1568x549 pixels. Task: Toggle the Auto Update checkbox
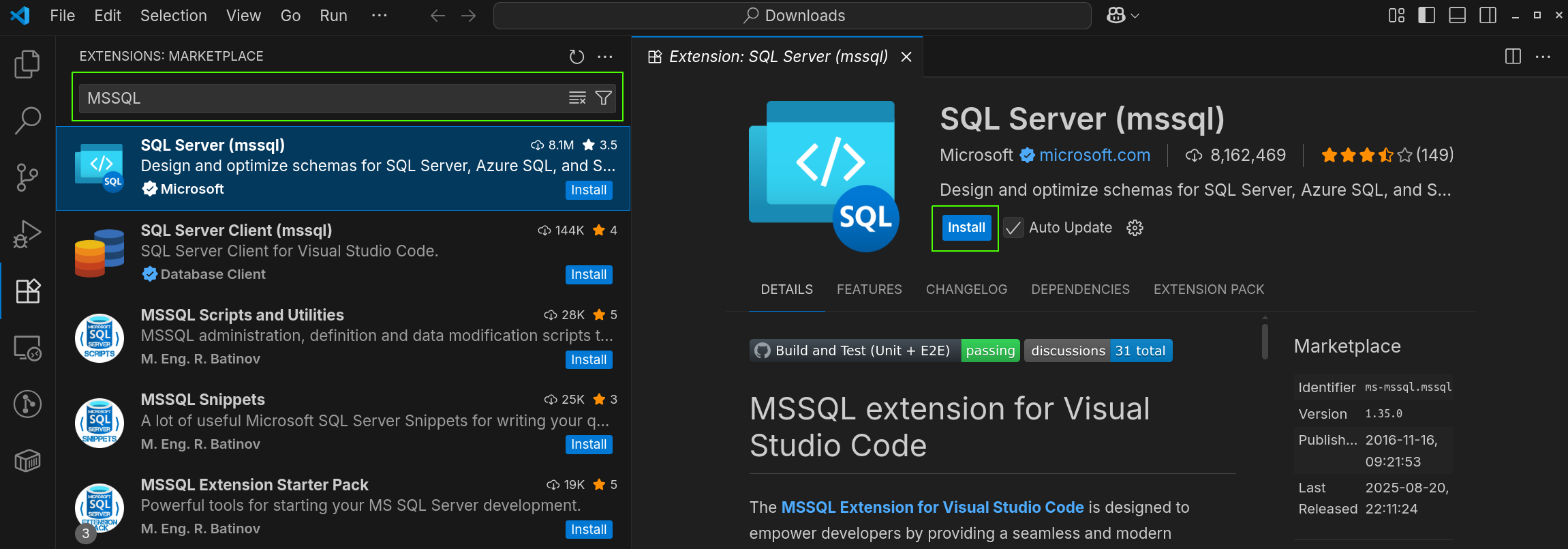click(1013, 228)
